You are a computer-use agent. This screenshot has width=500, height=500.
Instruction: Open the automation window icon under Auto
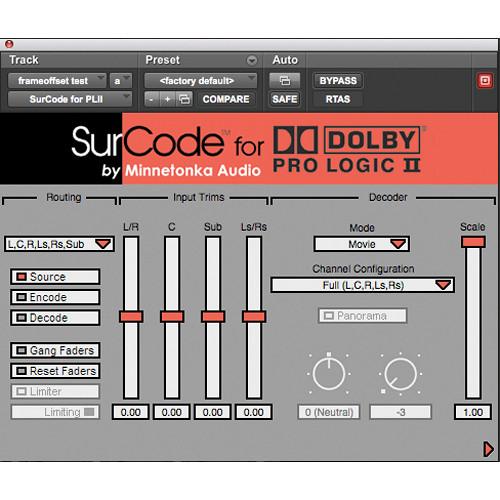285,81
